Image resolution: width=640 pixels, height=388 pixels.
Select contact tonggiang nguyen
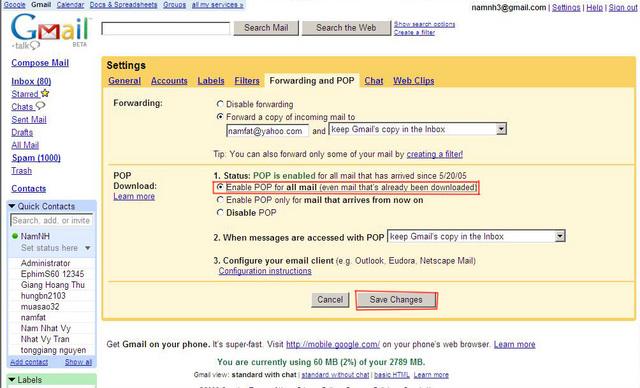click(x=53, y=350)
